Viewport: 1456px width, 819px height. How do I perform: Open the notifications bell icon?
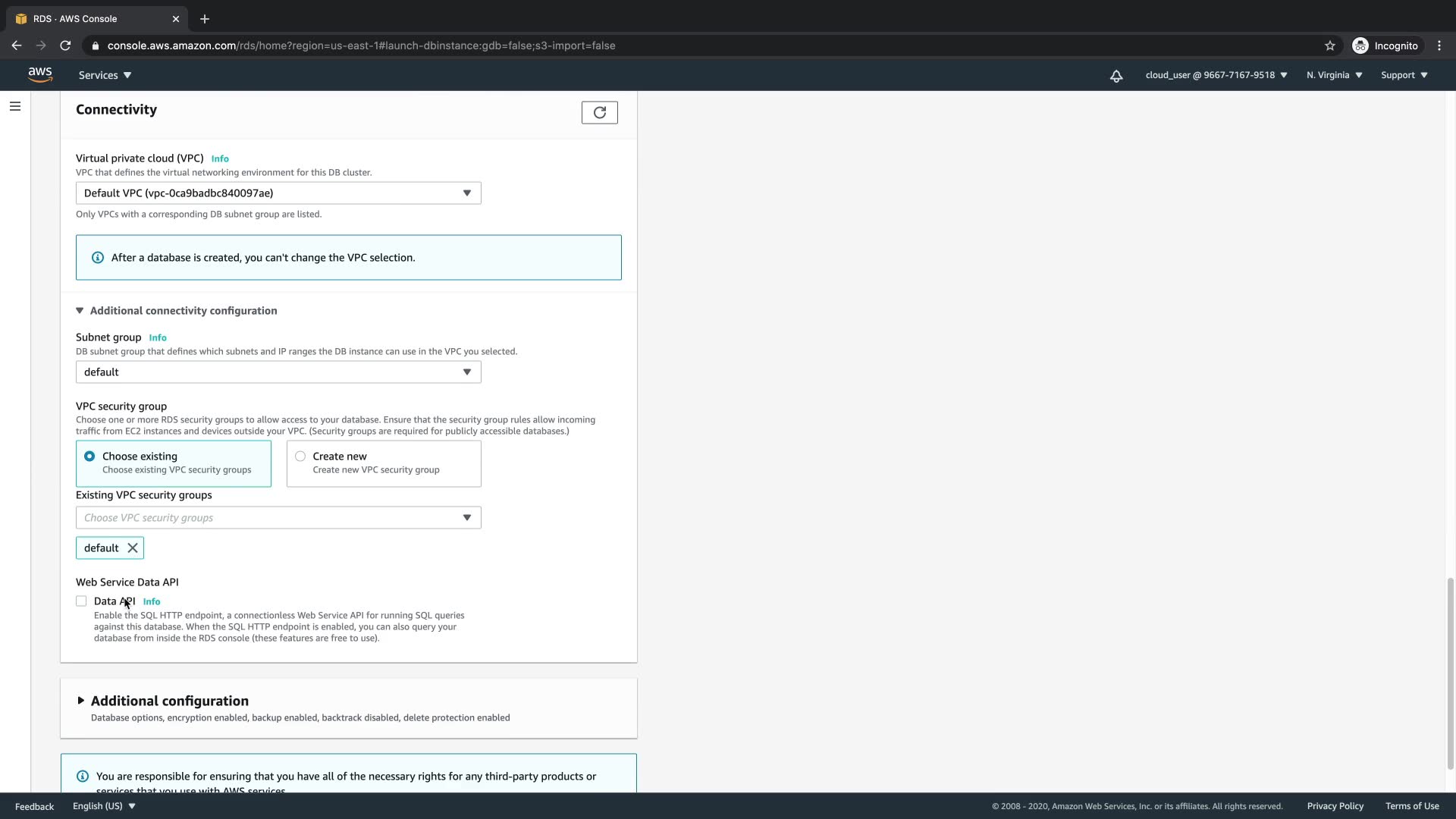(1116, 75)
